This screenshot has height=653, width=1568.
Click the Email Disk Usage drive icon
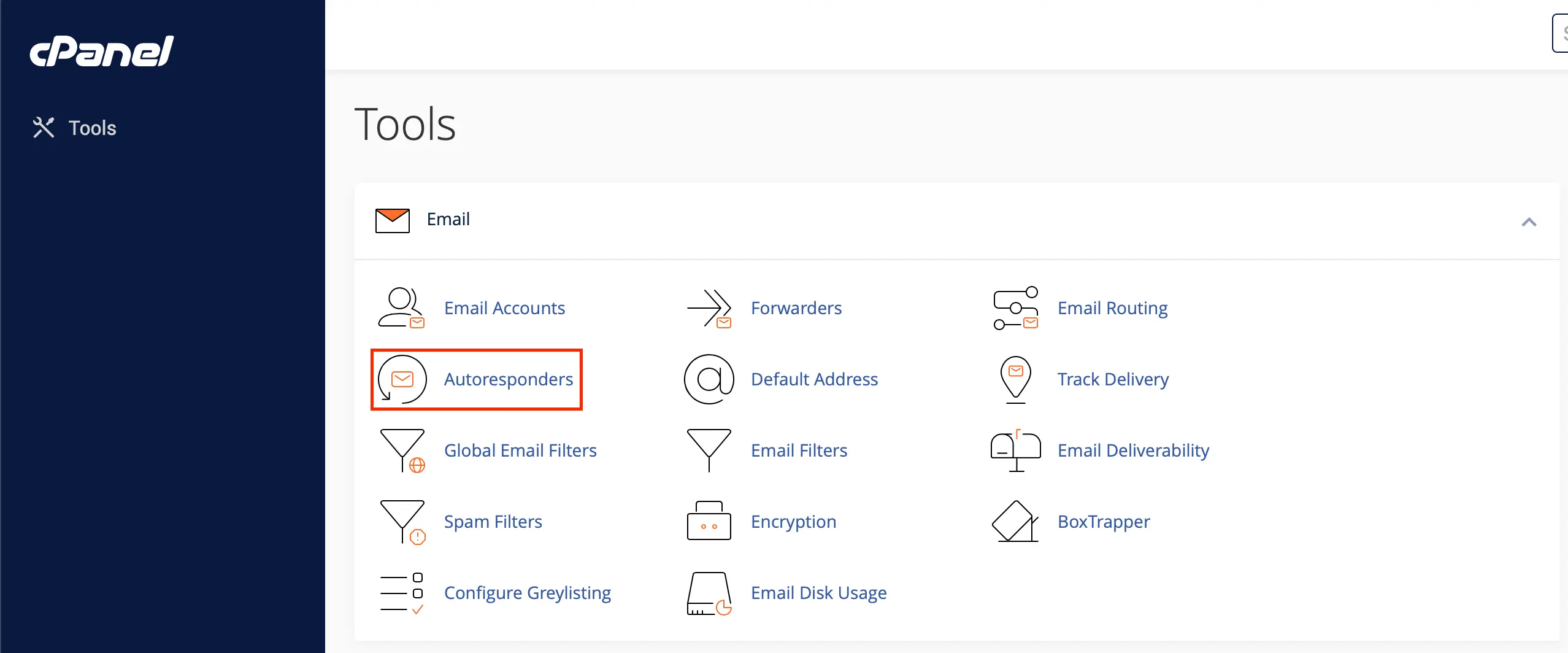pyautogui.click(x=709, y=593)
